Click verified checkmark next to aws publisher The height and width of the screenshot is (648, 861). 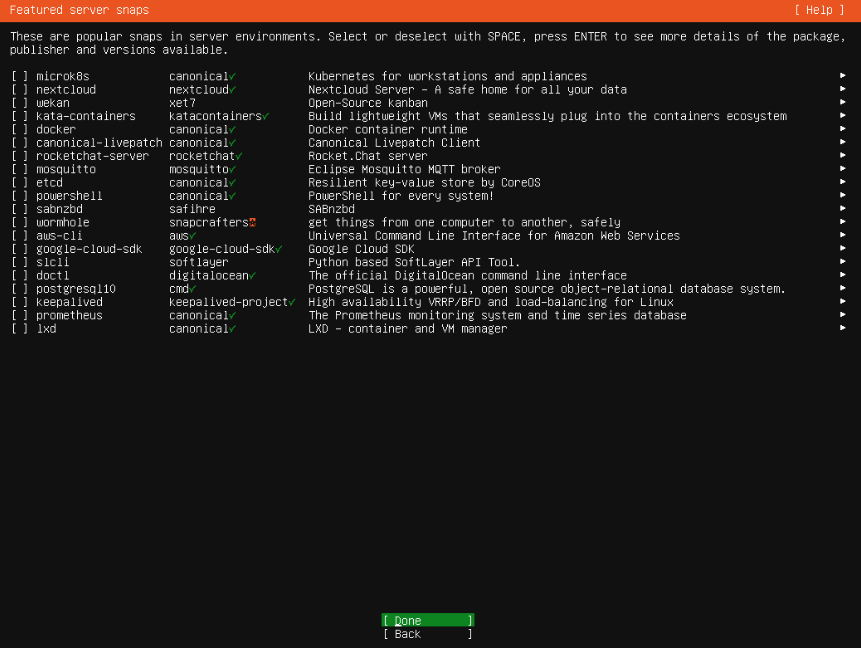192,236
